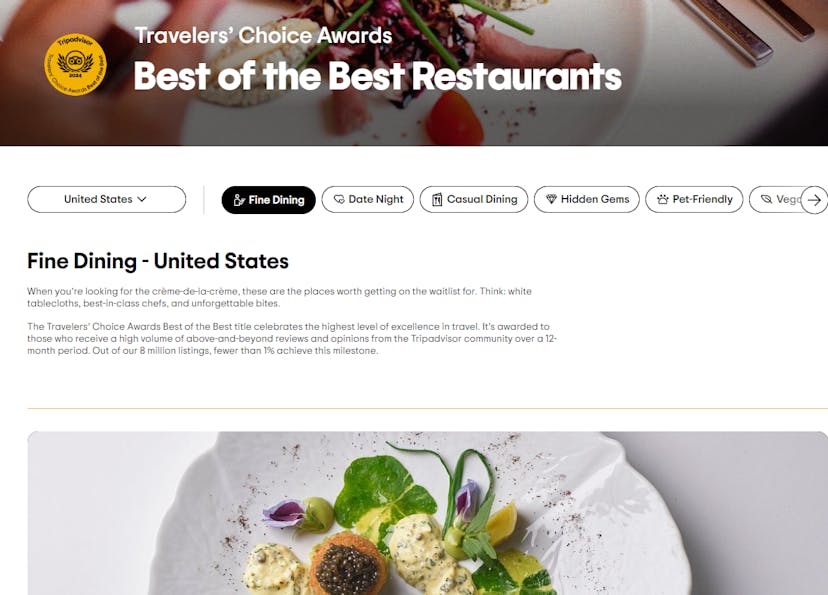This screenshot has width=828, height=595.
Task: Expand the chevron next to United States
Action: coord(142,199)
